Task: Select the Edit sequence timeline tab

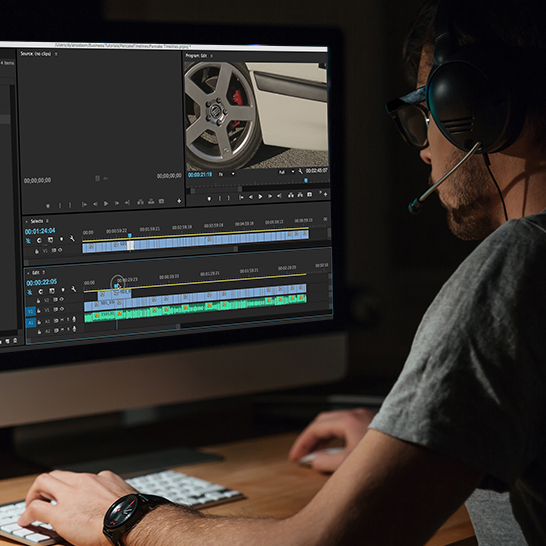Action: [x=36, y=273]
